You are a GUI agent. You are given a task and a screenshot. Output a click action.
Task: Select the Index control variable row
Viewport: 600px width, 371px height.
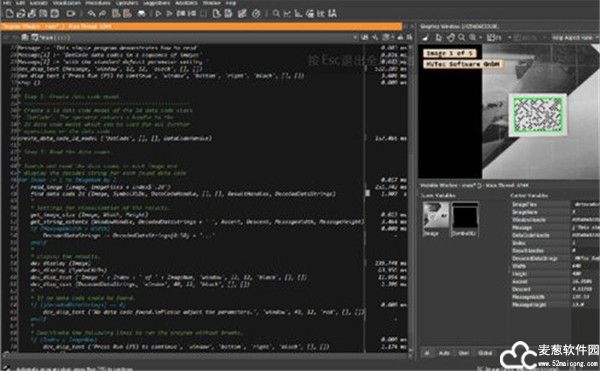click(x=555, y=243)
